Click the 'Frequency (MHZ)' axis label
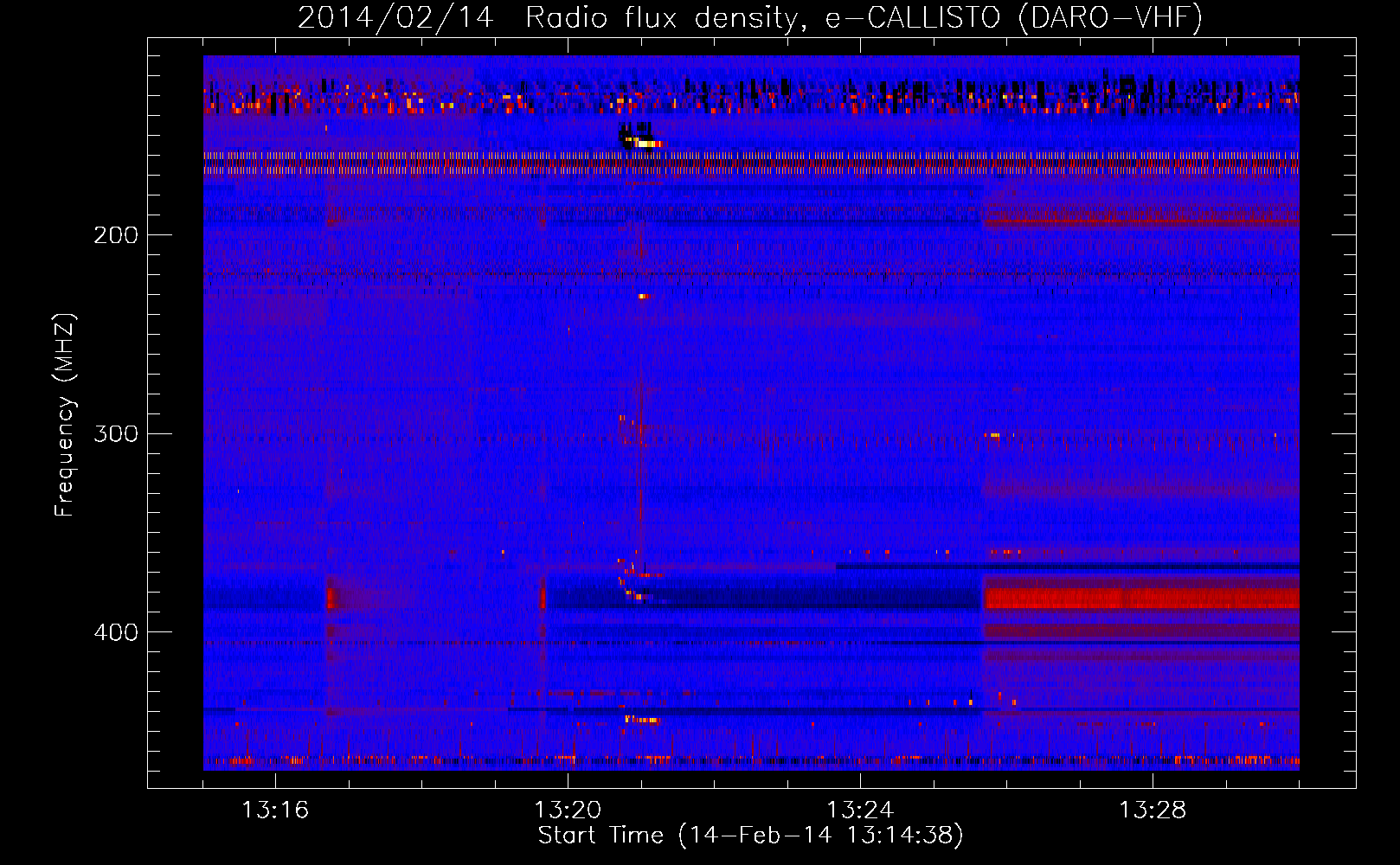1400x865 pixels. pyautogui.click(x=65, y=414)
